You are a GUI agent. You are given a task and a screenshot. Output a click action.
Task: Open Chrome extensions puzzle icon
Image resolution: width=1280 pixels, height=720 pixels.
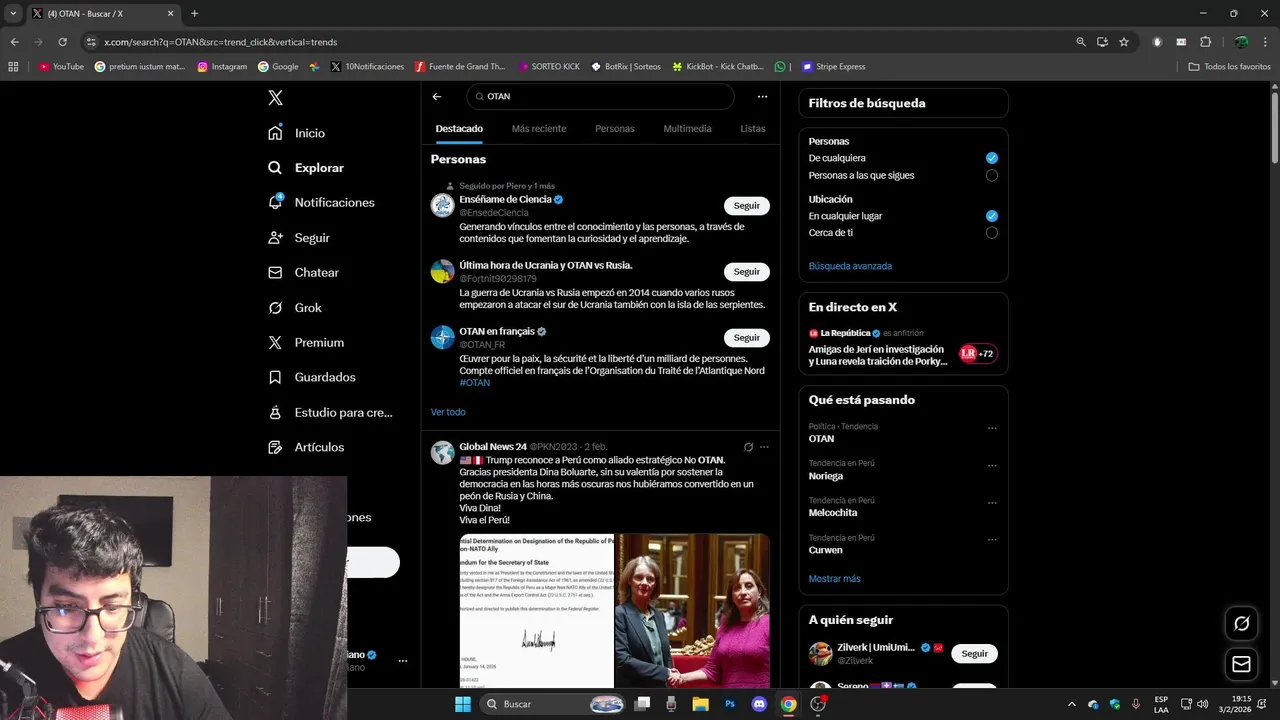coord(1205,42)
